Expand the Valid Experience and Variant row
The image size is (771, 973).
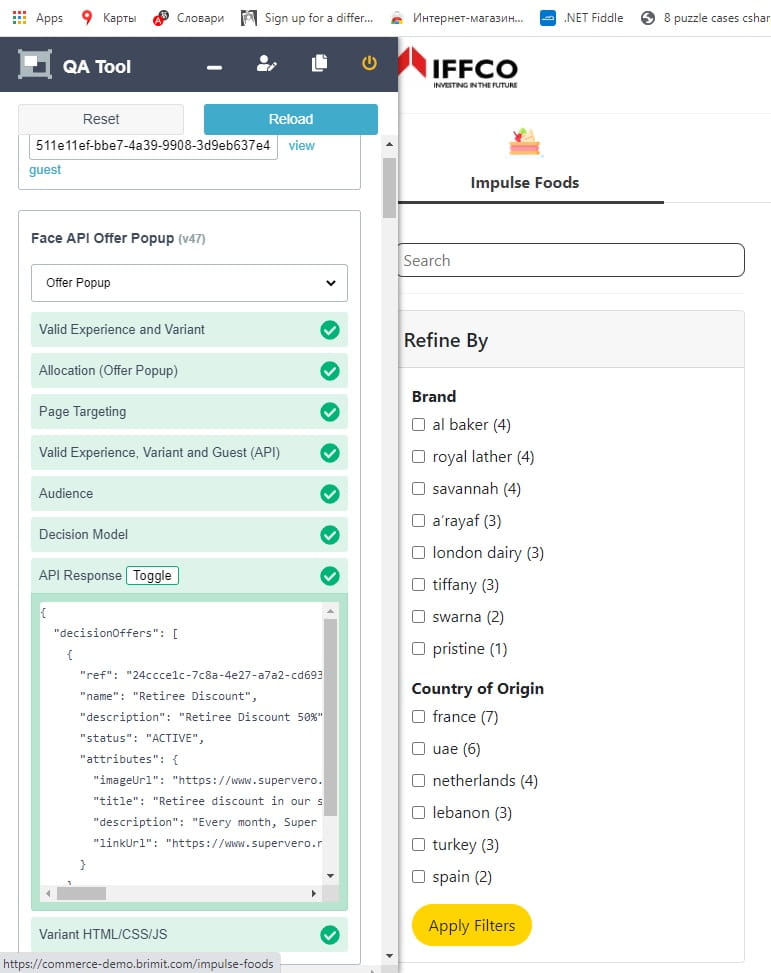click(189, 330)
